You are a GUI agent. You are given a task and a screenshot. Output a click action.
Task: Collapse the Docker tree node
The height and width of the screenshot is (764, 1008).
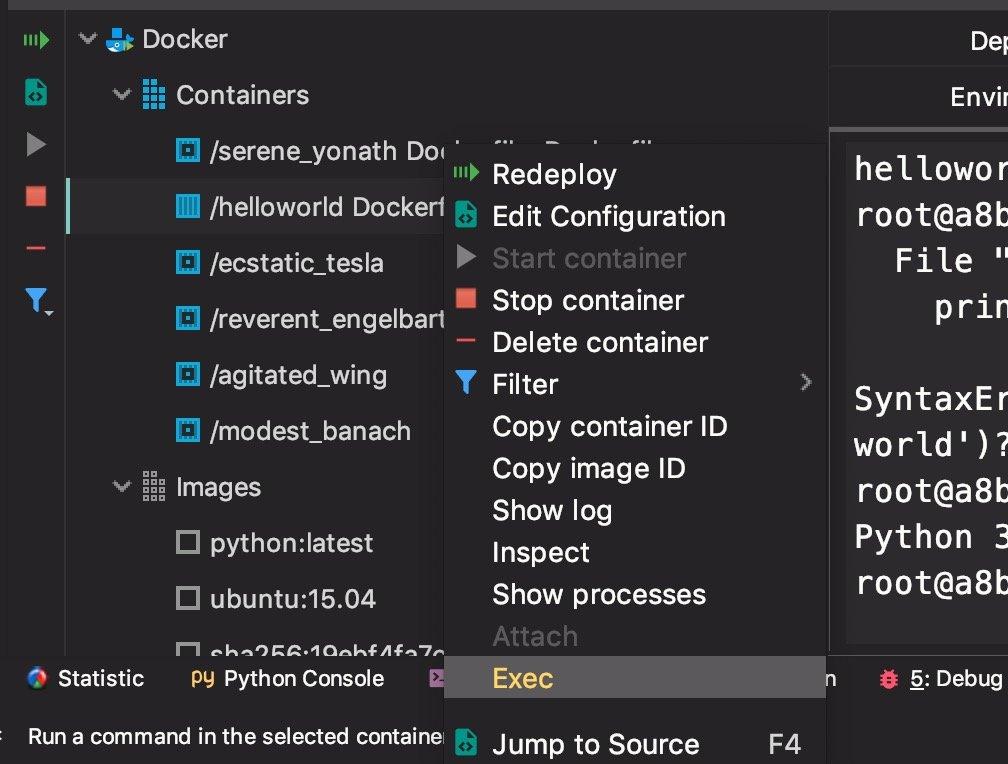87,39
